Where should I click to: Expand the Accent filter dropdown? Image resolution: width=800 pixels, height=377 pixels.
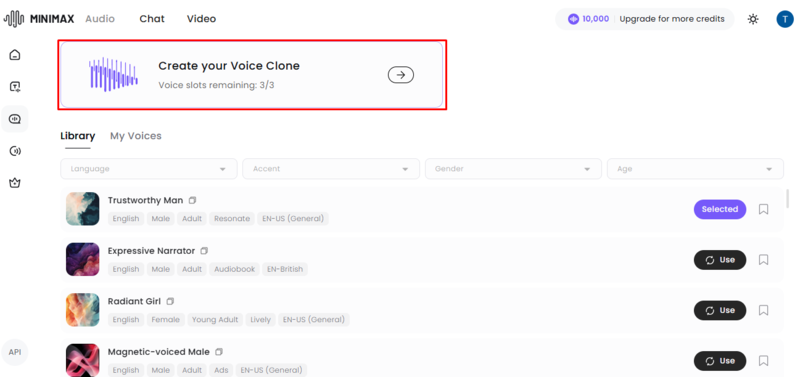pos(331,169)
